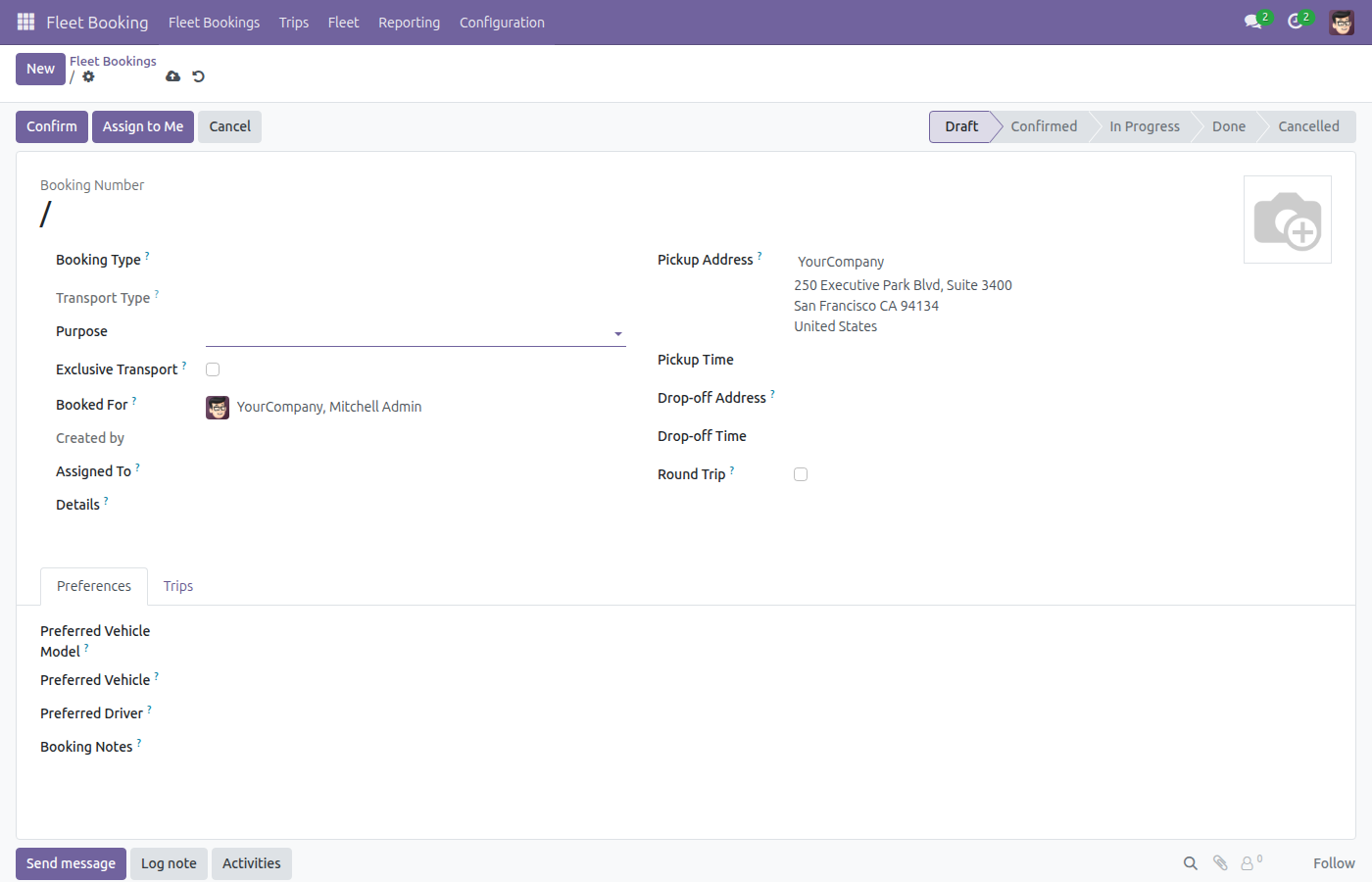Show help tooltip for Assigned To
Screen dimensions: 1372x882
(137, 467)
